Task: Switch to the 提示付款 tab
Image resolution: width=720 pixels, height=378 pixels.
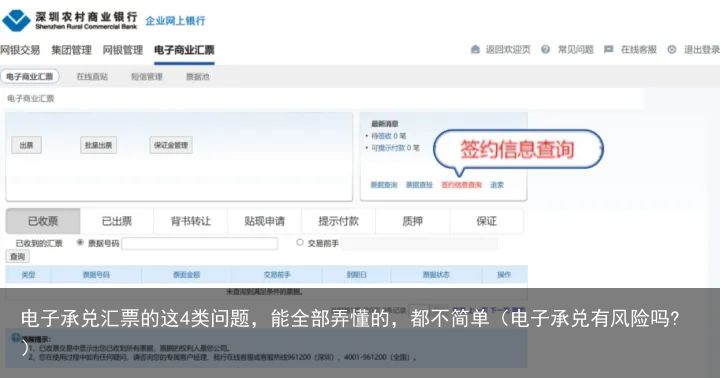Action: point(338,221)
